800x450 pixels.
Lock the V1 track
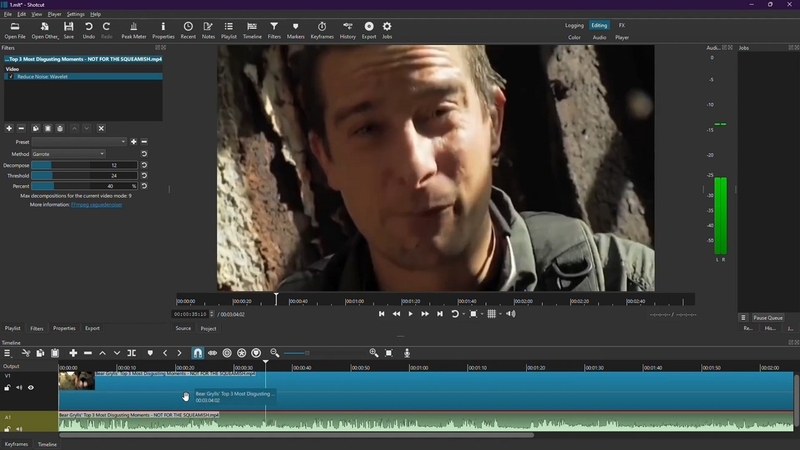(x=7, y=388)
